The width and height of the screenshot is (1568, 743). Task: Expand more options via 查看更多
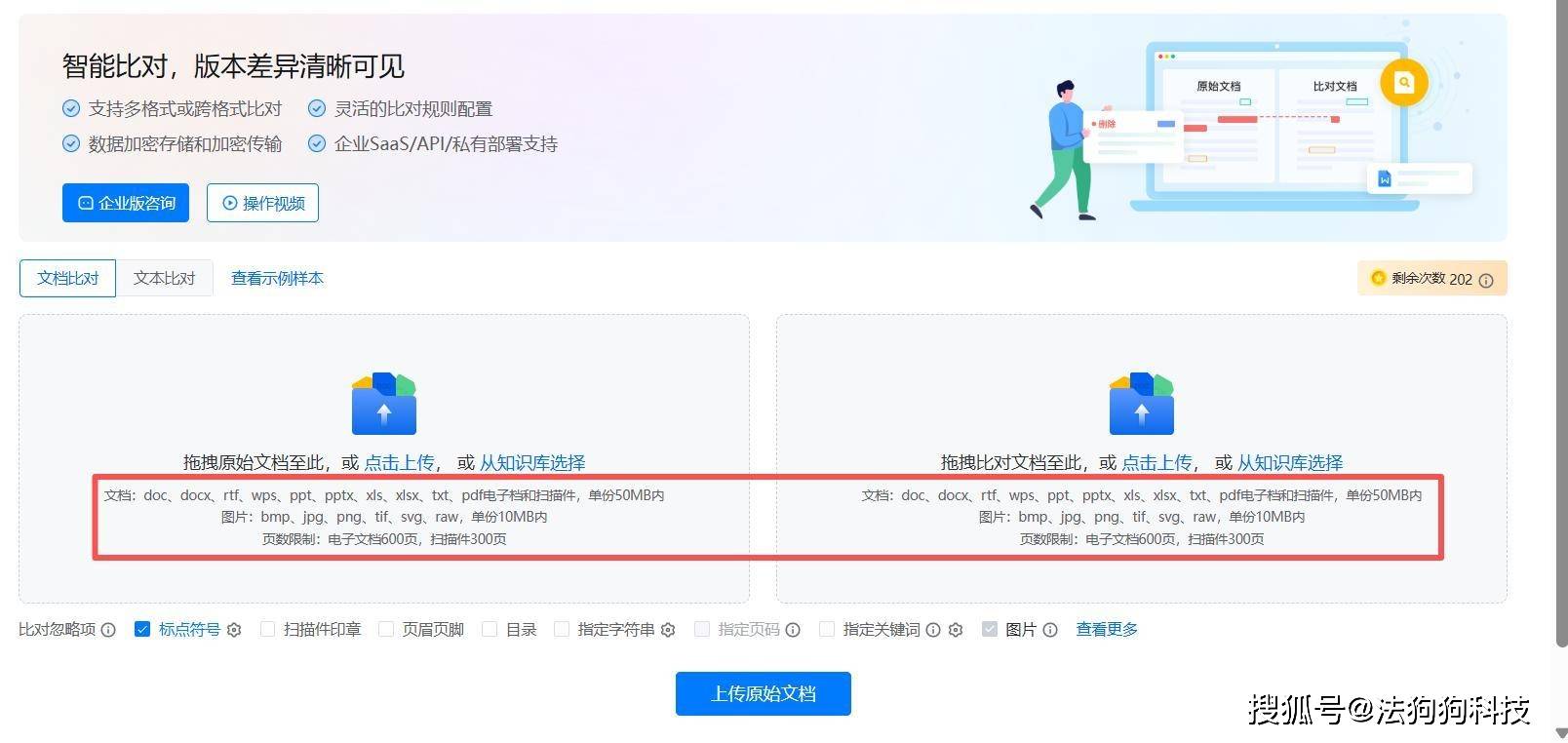[x=1107, y=630]
